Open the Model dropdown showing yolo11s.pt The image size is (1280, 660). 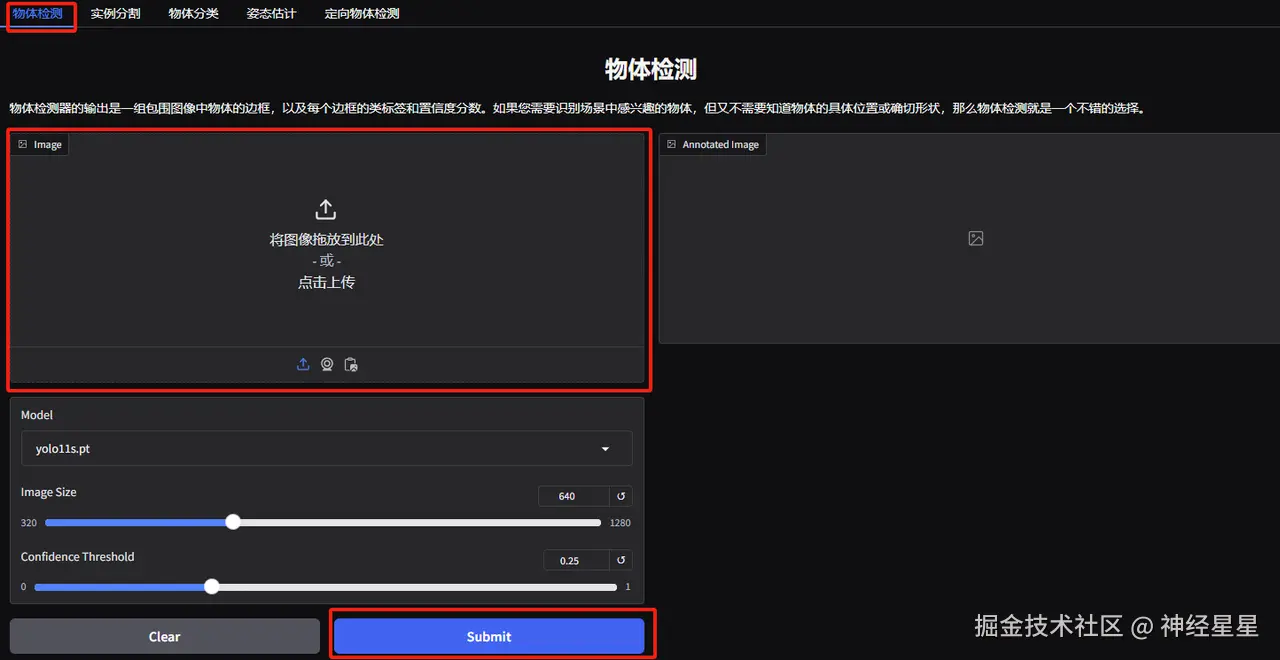click(x=326, y=448)
